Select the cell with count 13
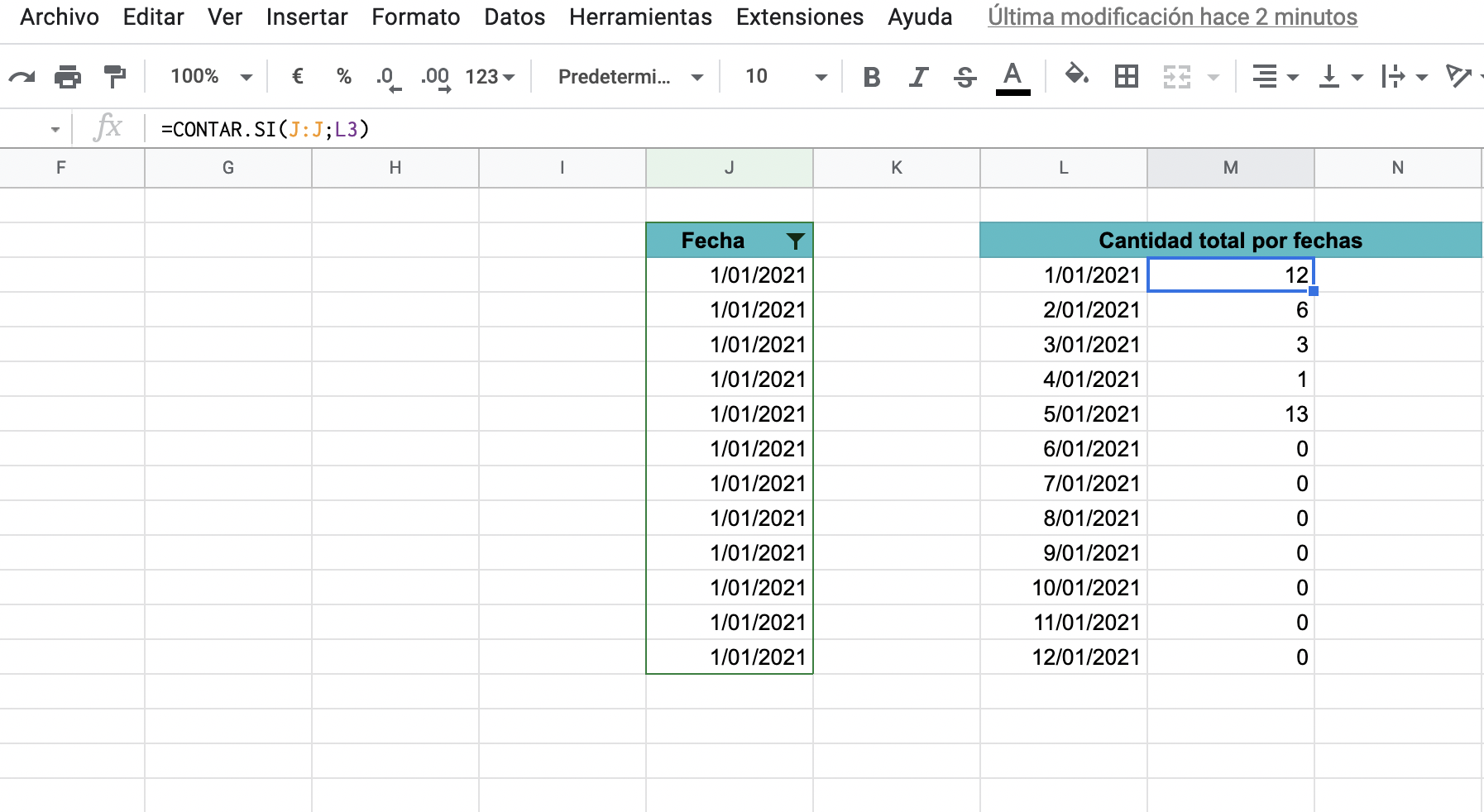 coord(1231,414)
